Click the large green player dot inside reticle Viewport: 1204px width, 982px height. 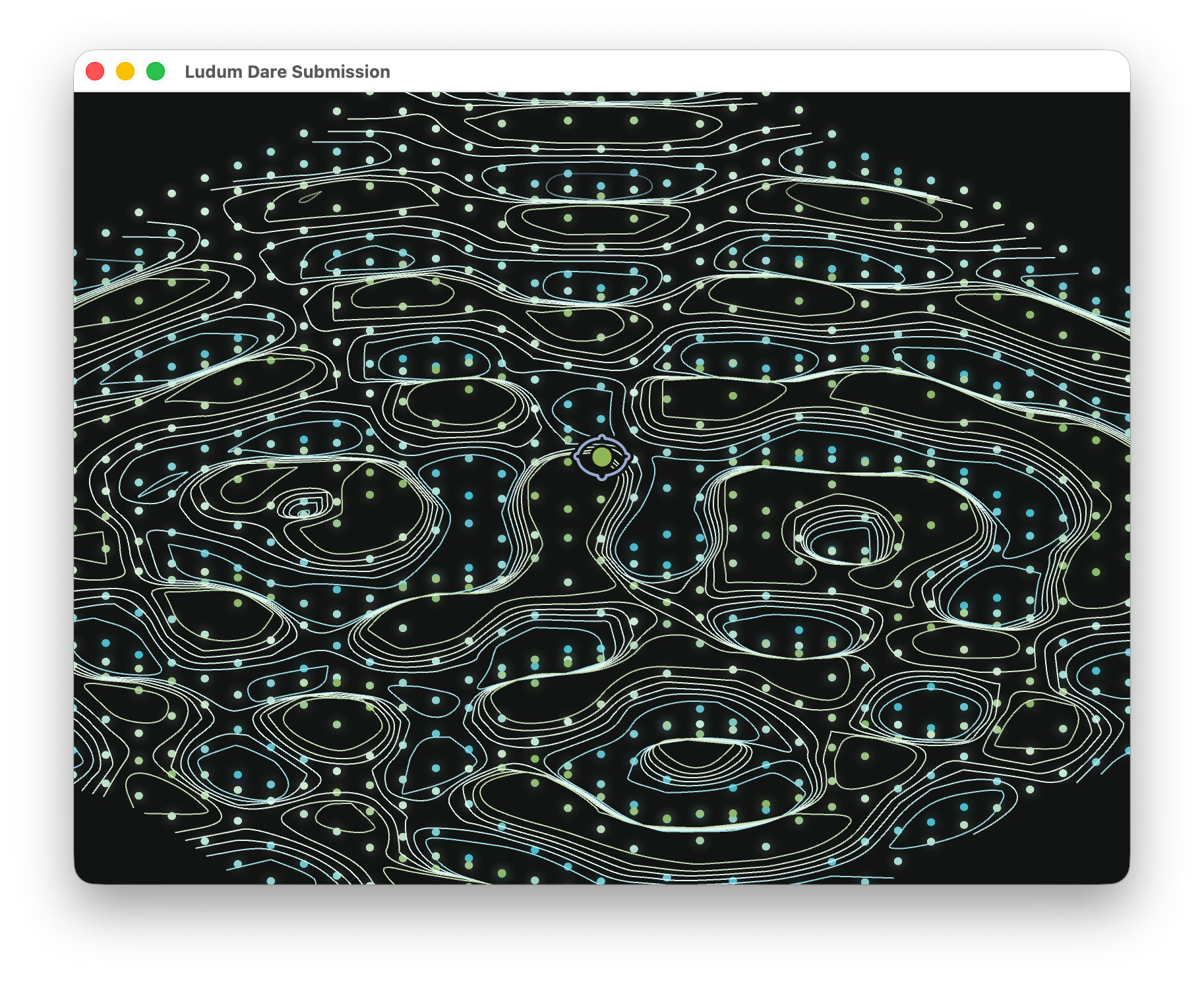click(601, 457)
